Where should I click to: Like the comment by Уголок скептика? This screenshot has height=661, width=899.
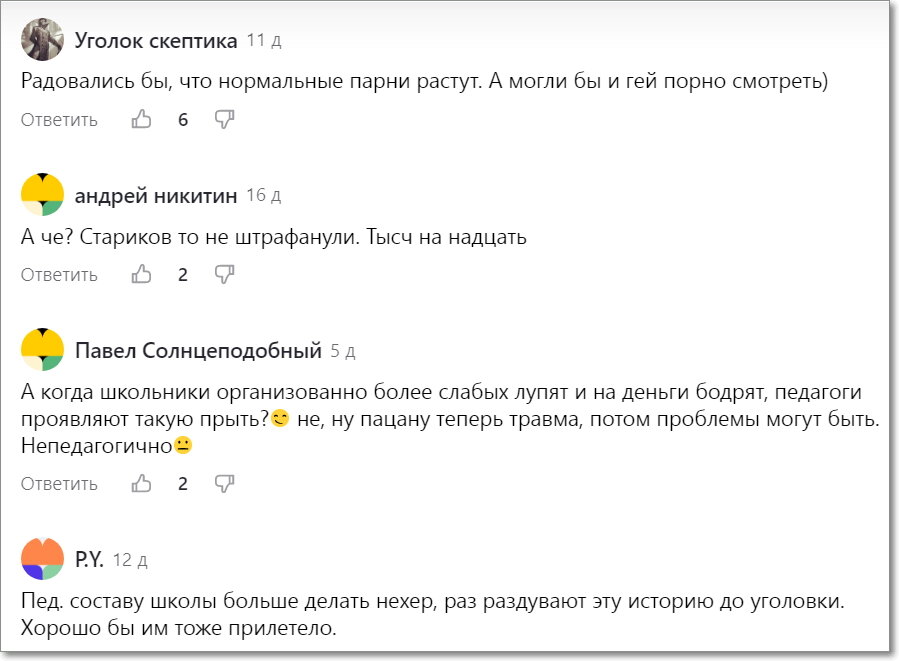click(141, 119)
